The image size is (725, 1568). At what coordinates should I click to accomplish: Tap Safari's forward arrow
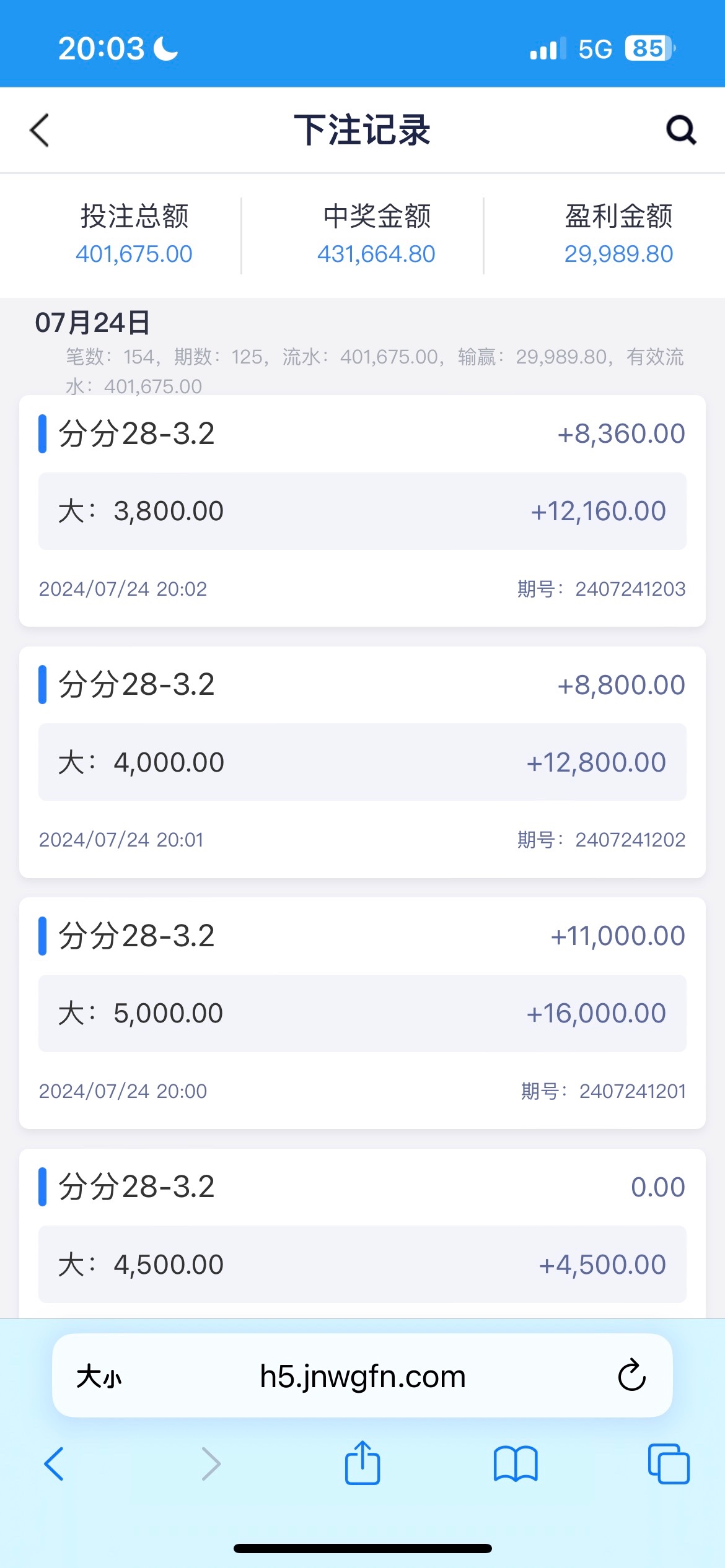pos(211,1464)
